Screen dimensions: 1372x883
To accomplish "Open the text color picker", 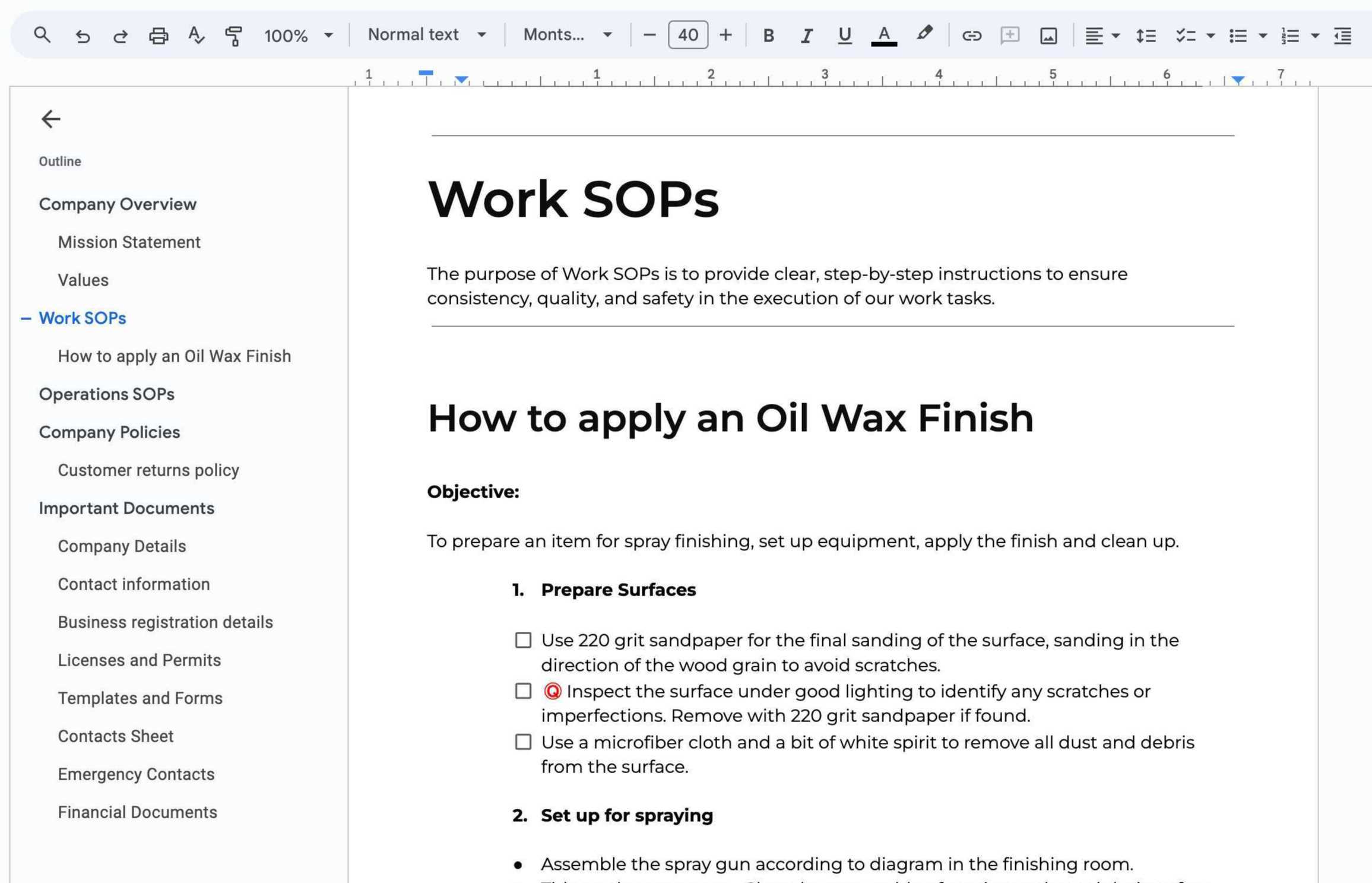I will [x=883, y=36].
